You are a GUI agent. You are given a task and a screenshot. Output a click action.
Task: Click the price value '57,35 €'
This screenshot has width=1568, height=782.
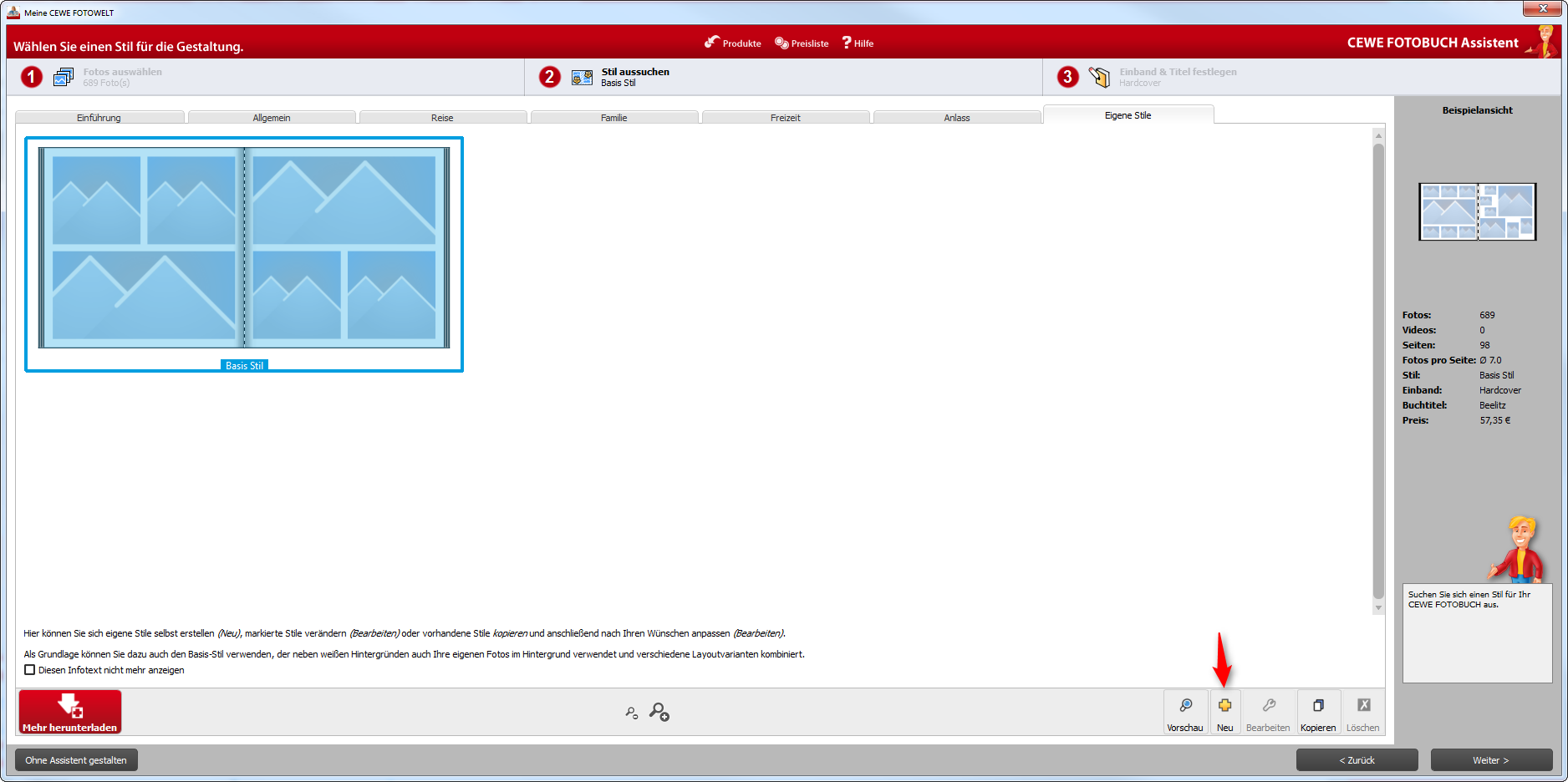(x=1495, y=420)
